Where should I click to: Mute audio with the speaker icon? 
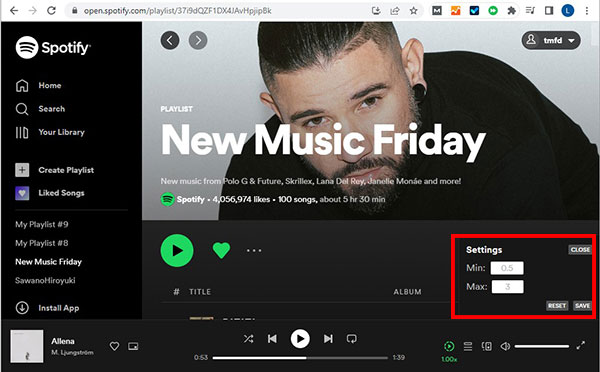click(505, 346)
